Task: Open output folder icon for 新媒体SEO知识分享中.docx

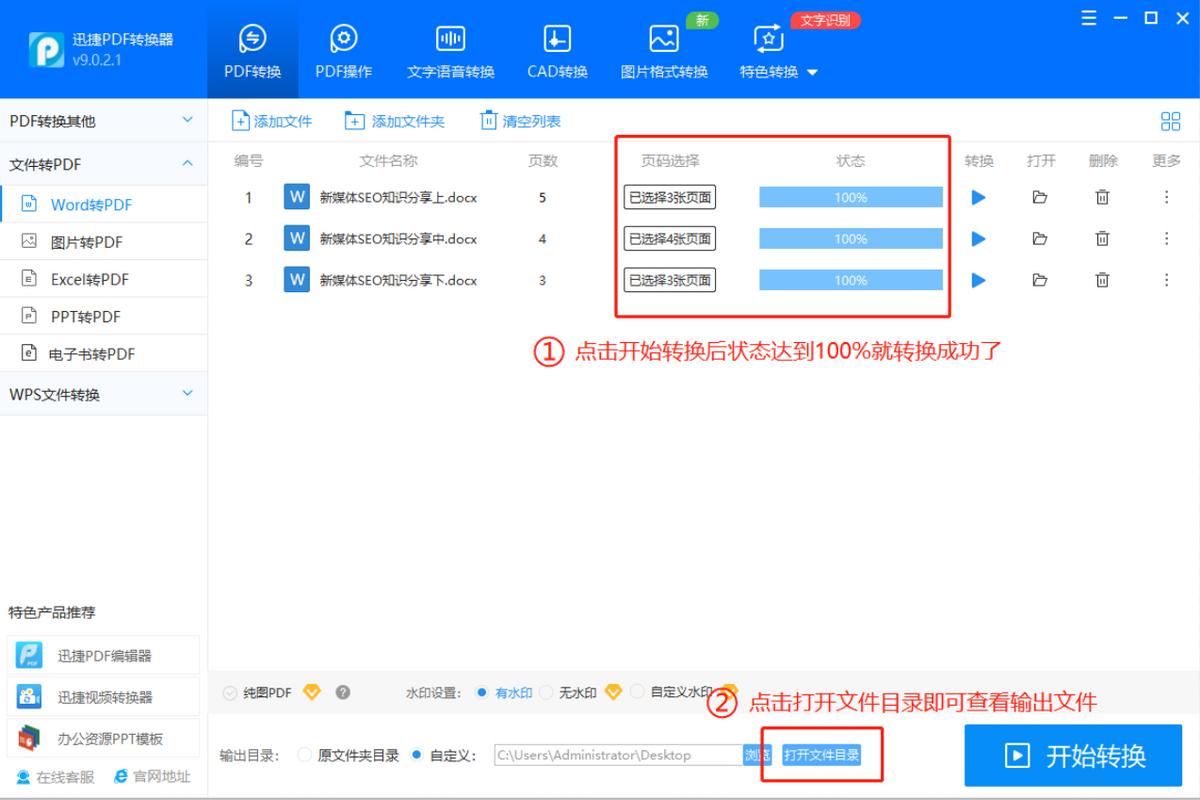Action: point(1040,238)
